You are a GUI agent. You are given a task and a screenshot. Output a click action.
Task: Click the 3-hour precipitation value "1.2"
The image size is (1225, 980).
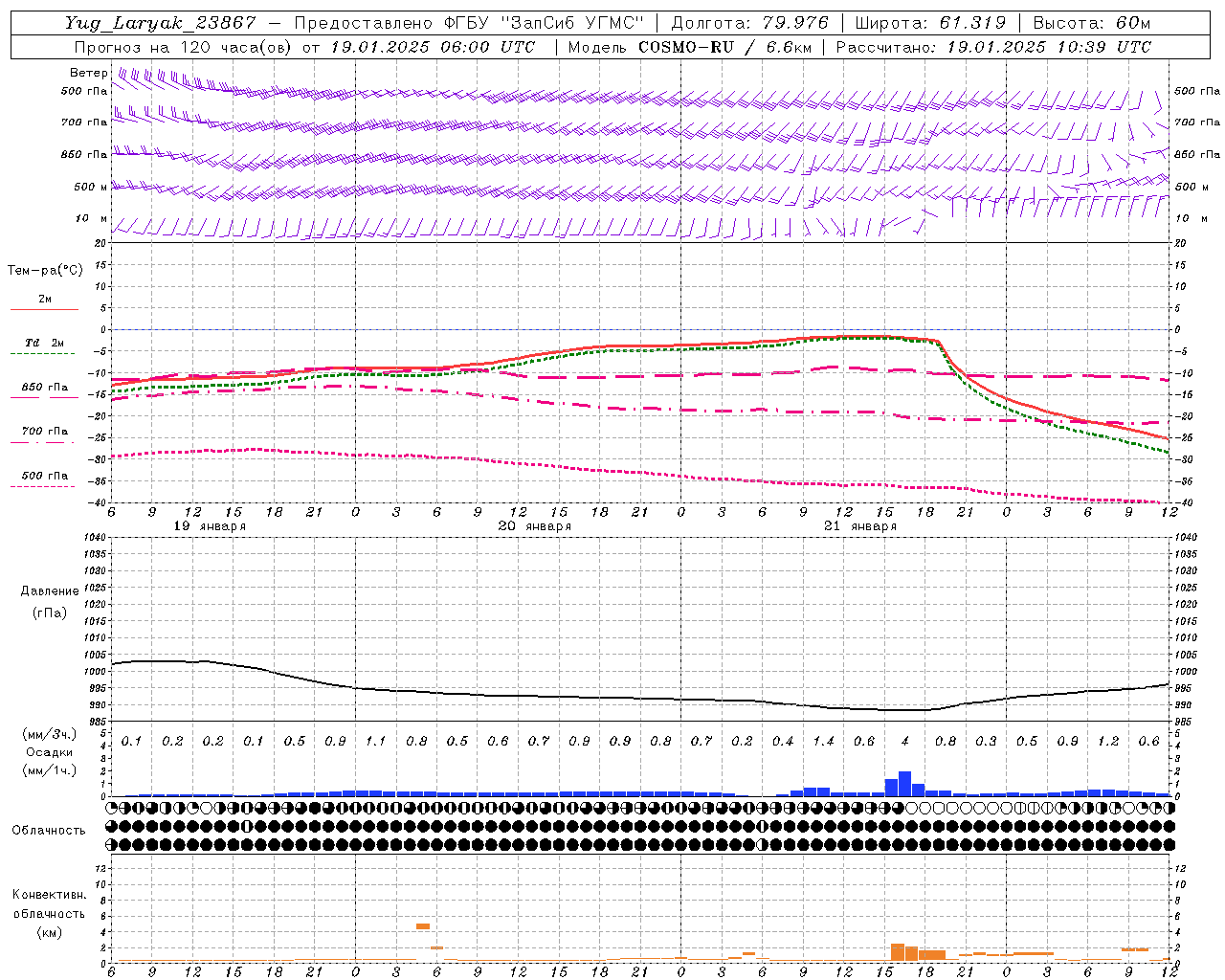(x=1108, y=742)
